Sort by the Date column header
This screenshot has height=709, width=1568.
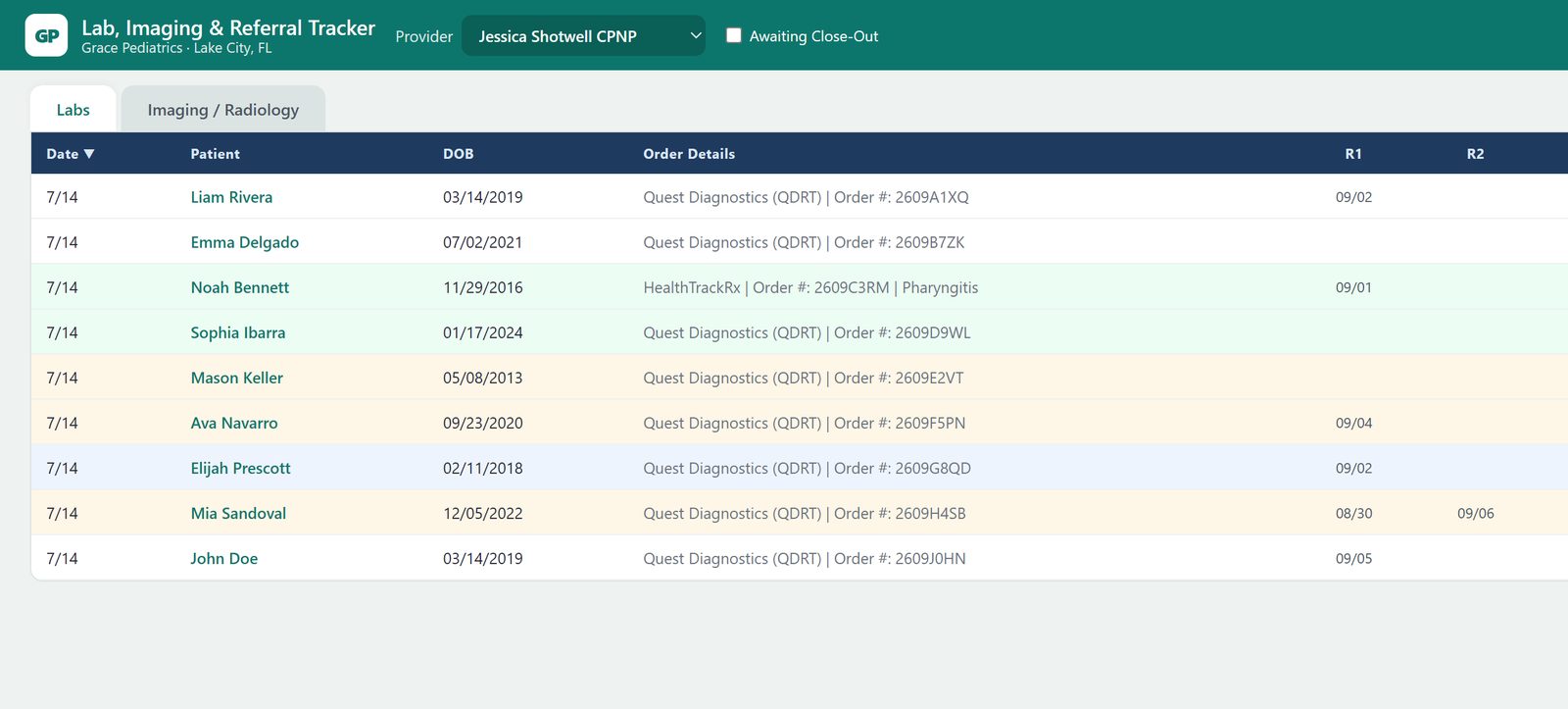pos(71,154)
